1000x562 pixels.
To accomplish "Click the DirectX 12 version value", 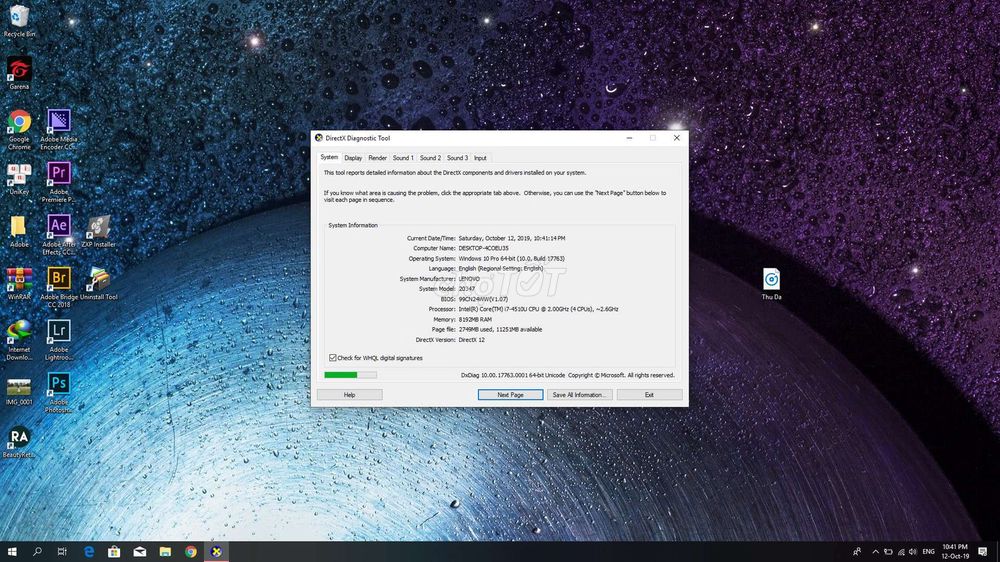I will pyautogui.click(x=472, y=339).
